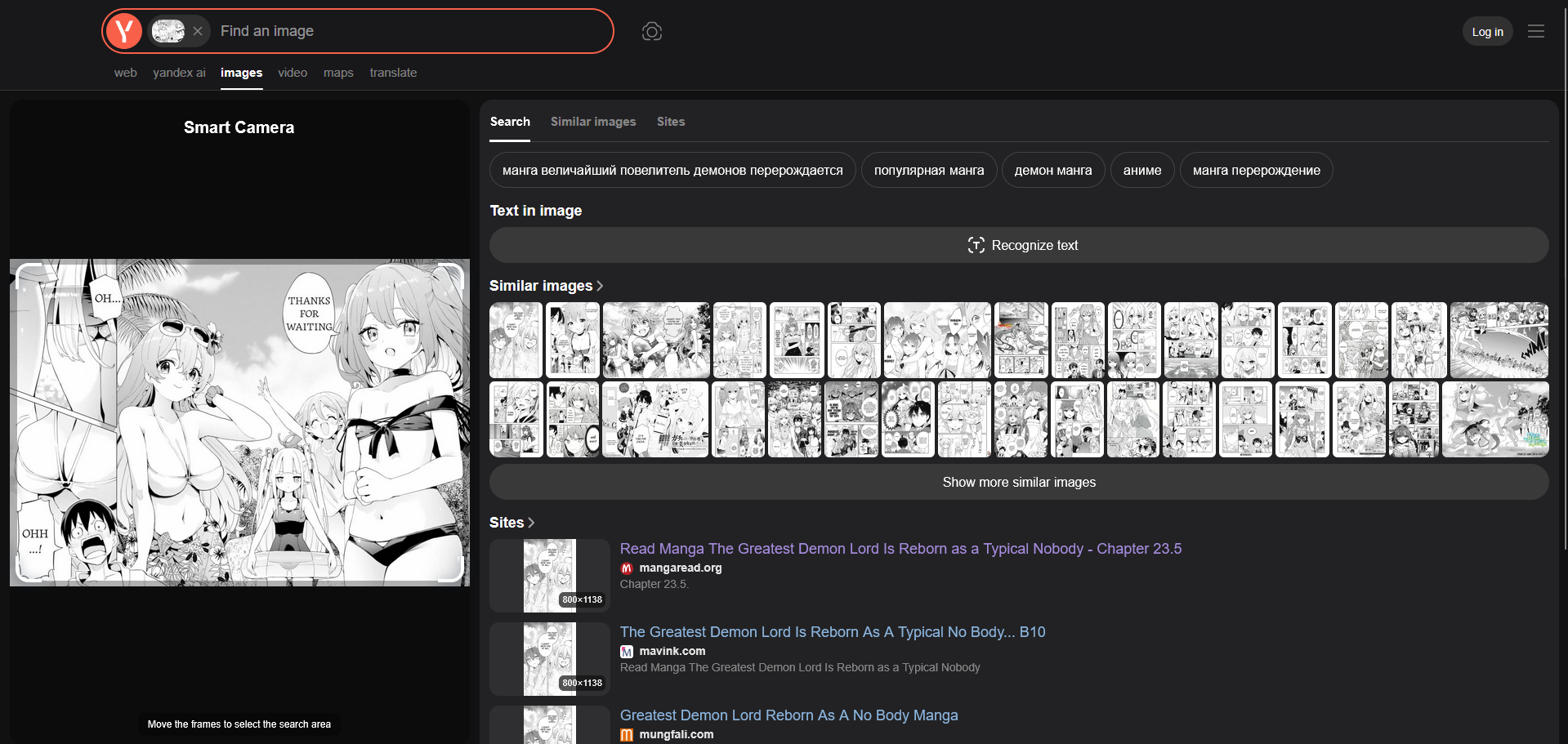Image resolution: width=1568 pixels, height=744 pixels.
Task: Click the 'манга величайший повелитель демонов перерождается' tag
Action: 672,170
